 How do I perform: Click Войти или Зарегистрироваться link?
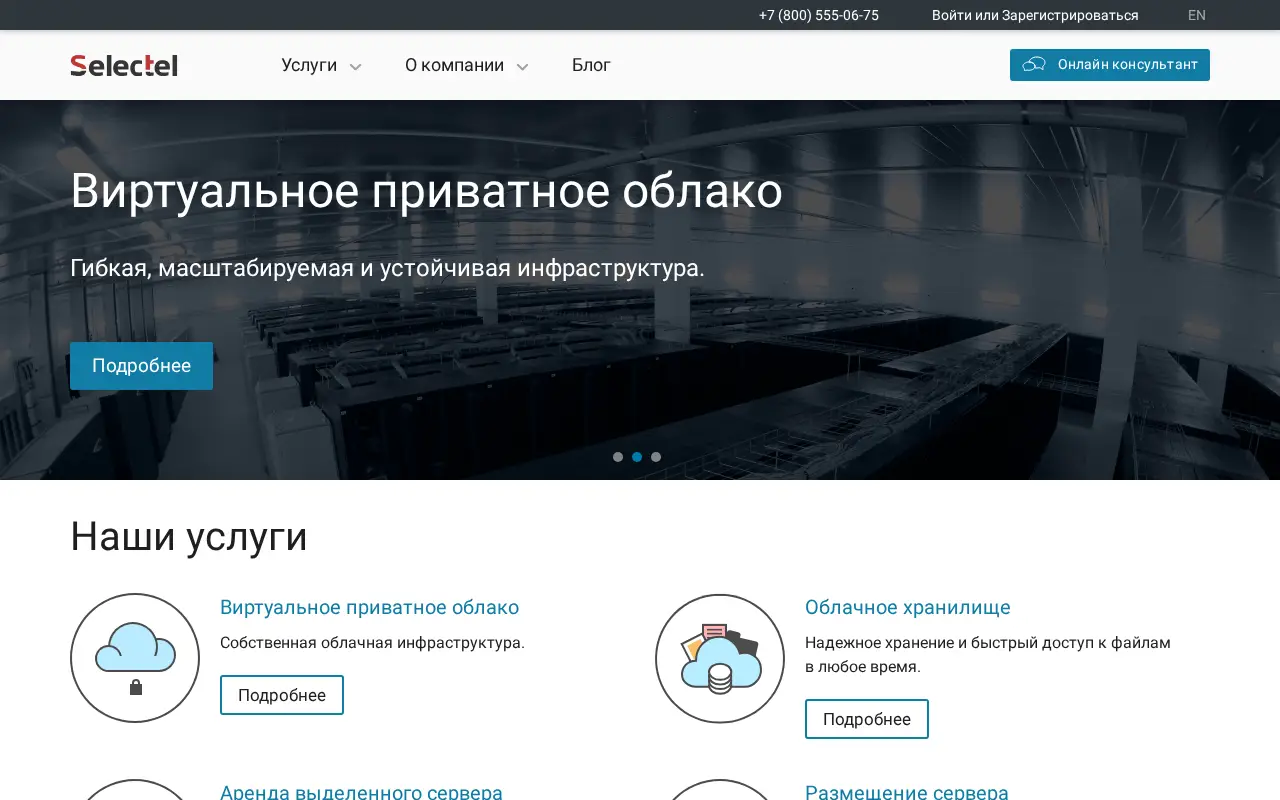(x=1035, y=15)
